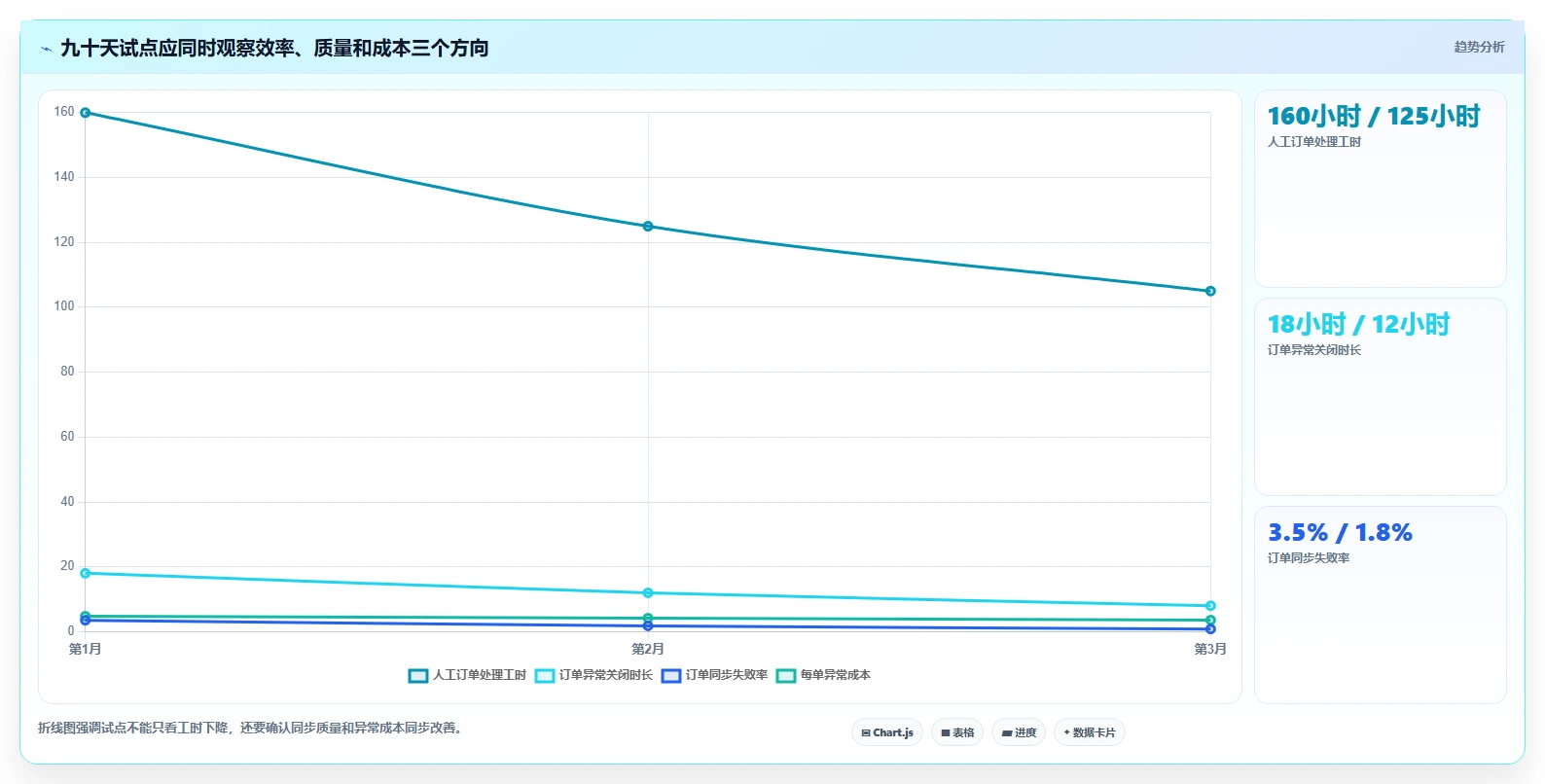The height and width of the screenshot is (784, 1545).
Task: Select the 160小时 / 125小时 metric card
Action: pos(1380,189)
